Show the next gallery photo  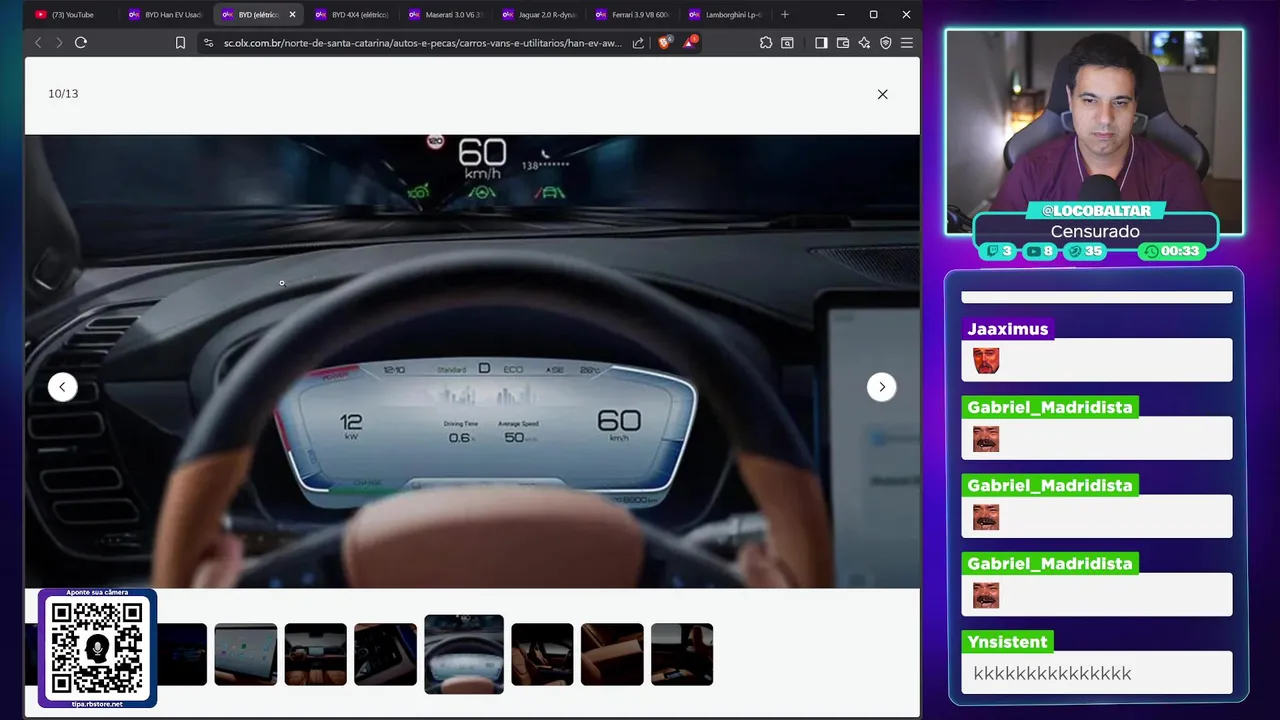pos(881,387)
